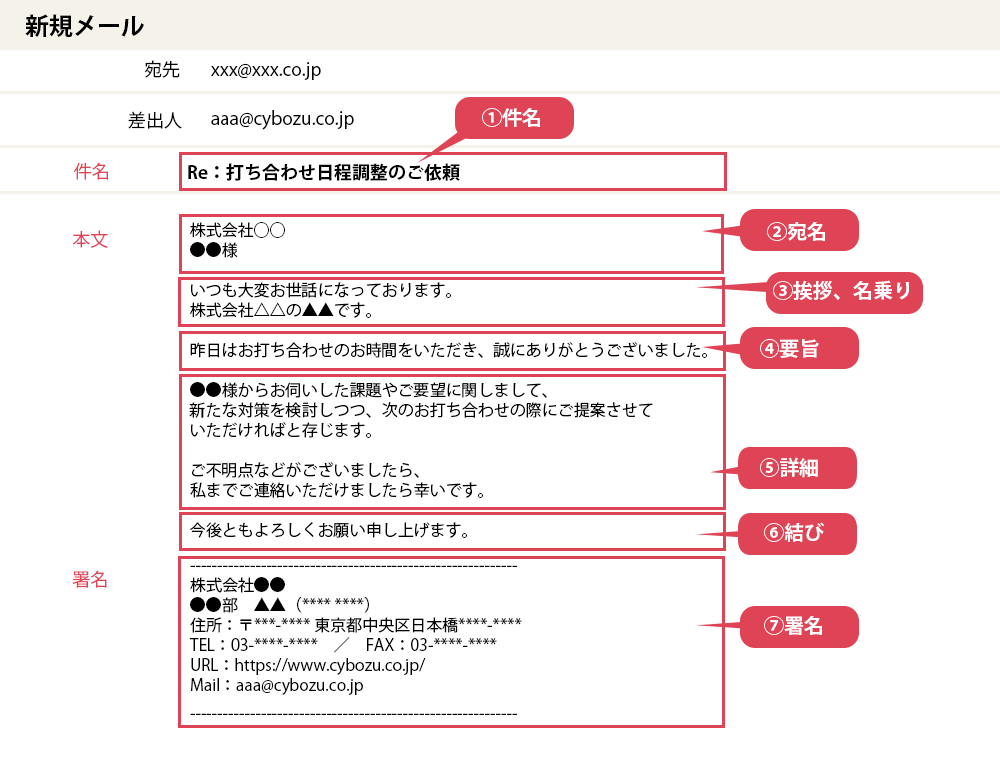Viewport: 1000px width, 768px height.
Task: Click the ③挨拶、名乗り callout label
Action: pos(843,291)
